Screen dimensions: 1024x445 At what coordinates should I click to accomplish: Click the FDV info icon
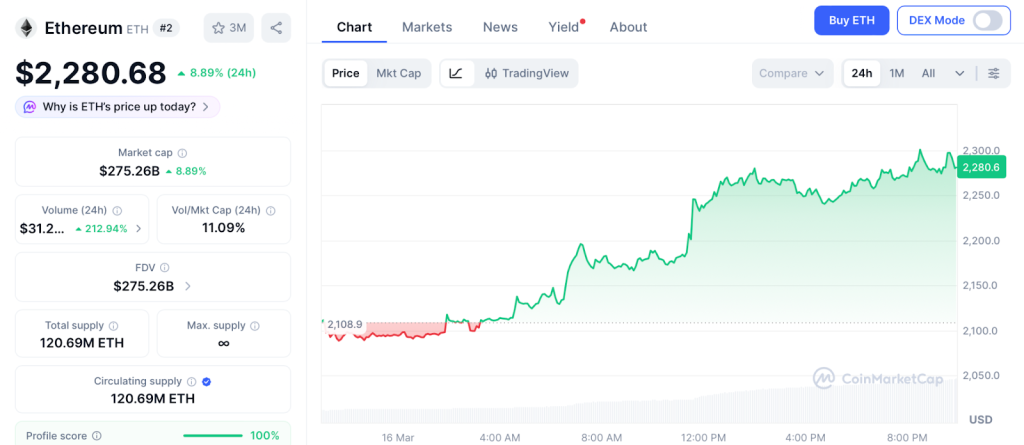pos(165,268)
